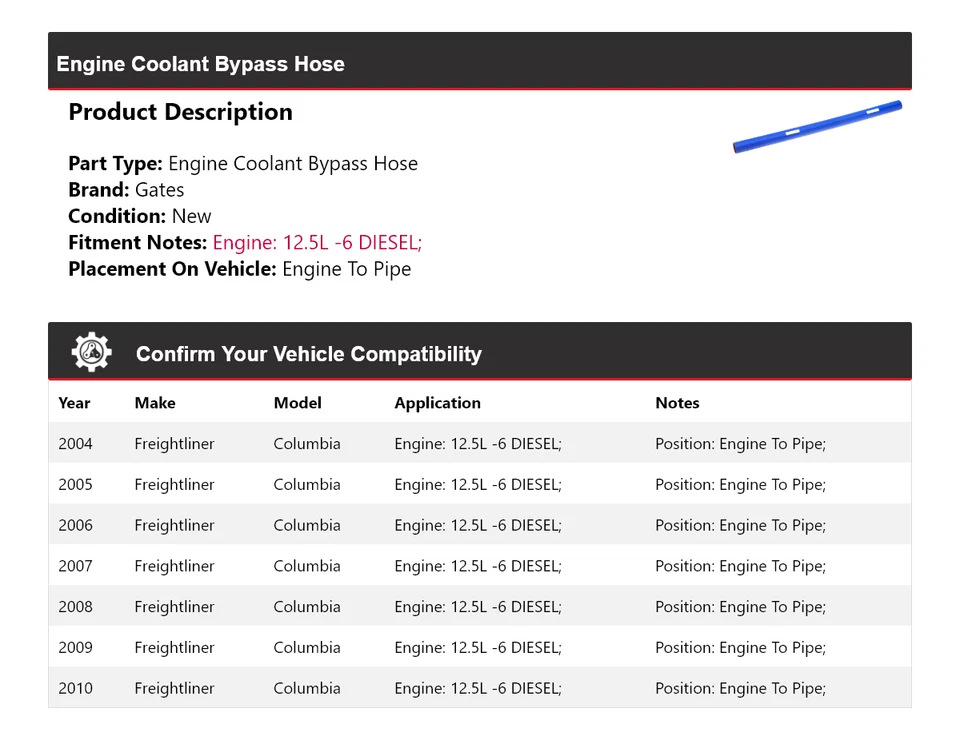Click the Notes column header
This screenshot has width=960, height=740.
[x=677, y=403]
